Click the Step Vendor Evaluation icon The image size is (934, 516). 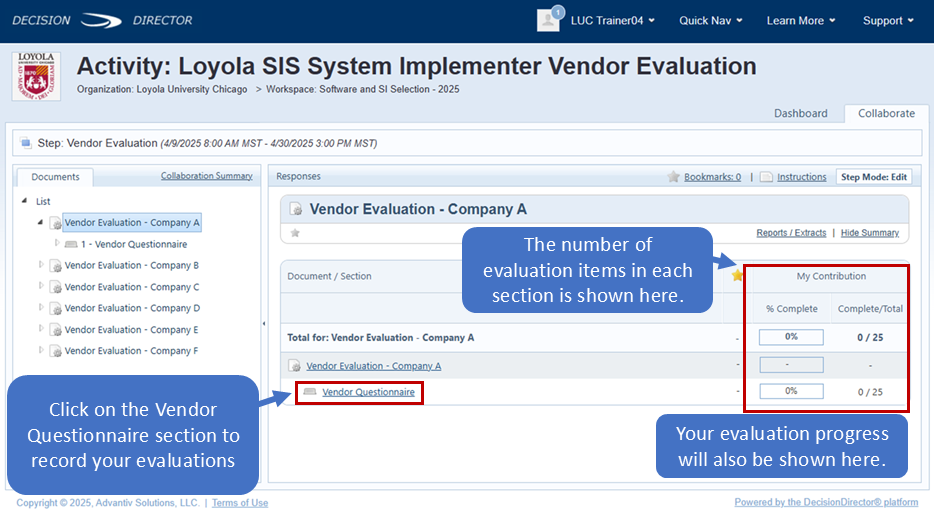[26, 143]
